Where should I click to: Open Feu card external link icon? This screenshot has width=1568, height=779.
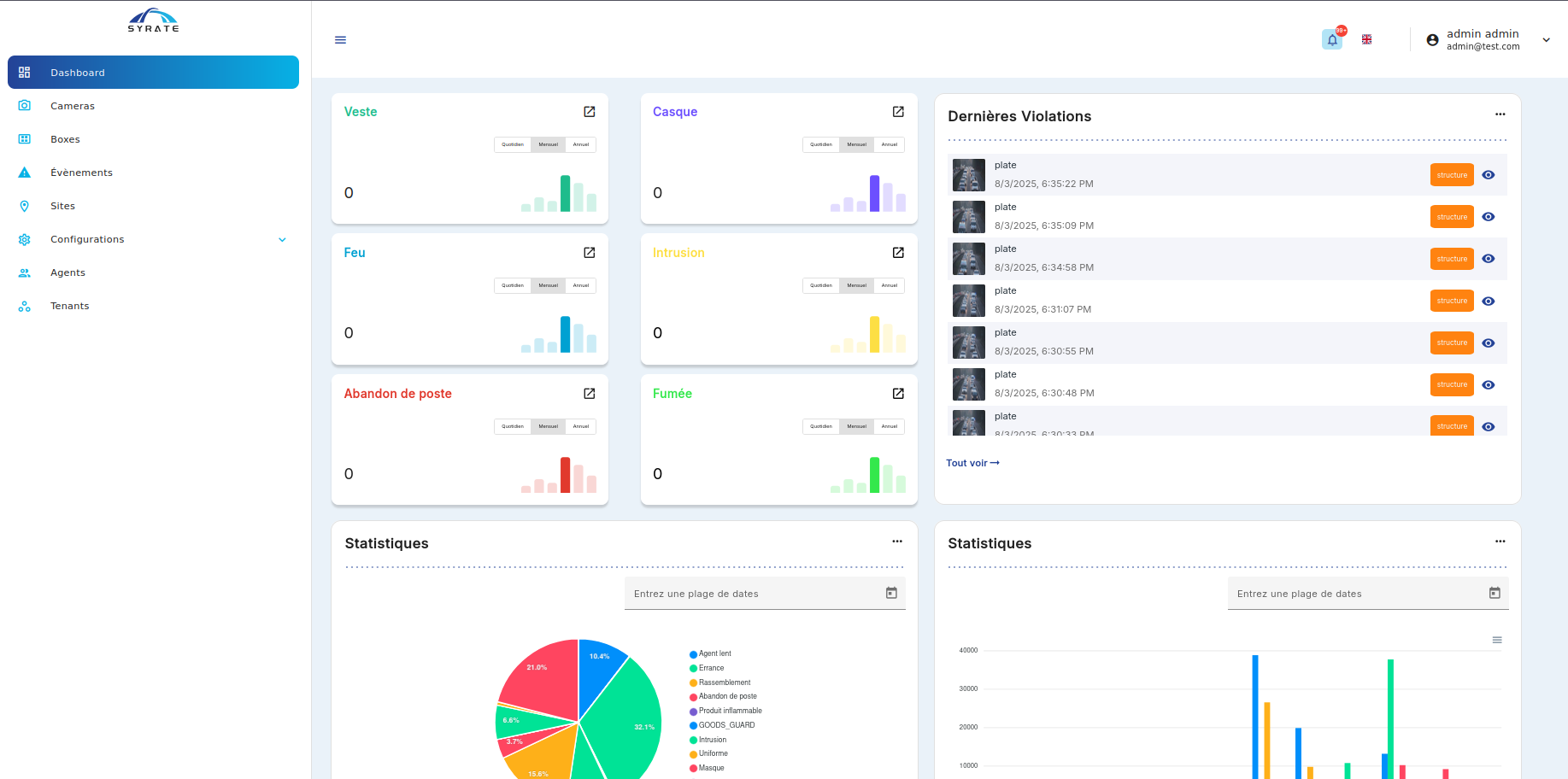(x=590, y=253)
